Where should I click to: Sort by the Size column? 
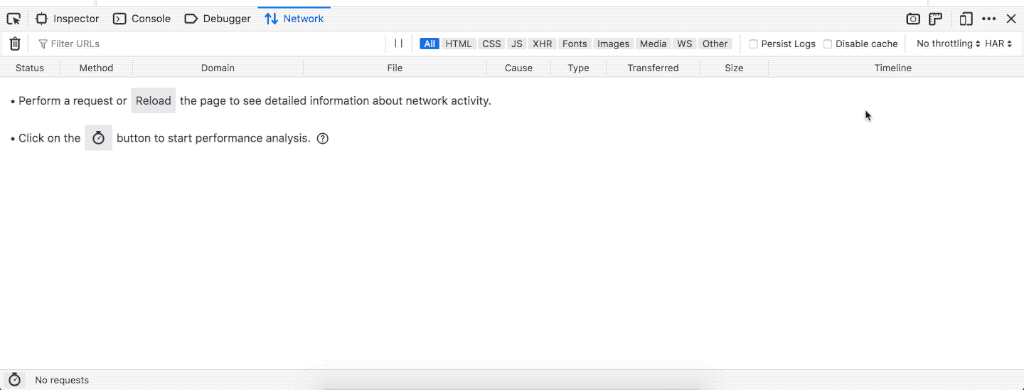click(x=734, y=68)
